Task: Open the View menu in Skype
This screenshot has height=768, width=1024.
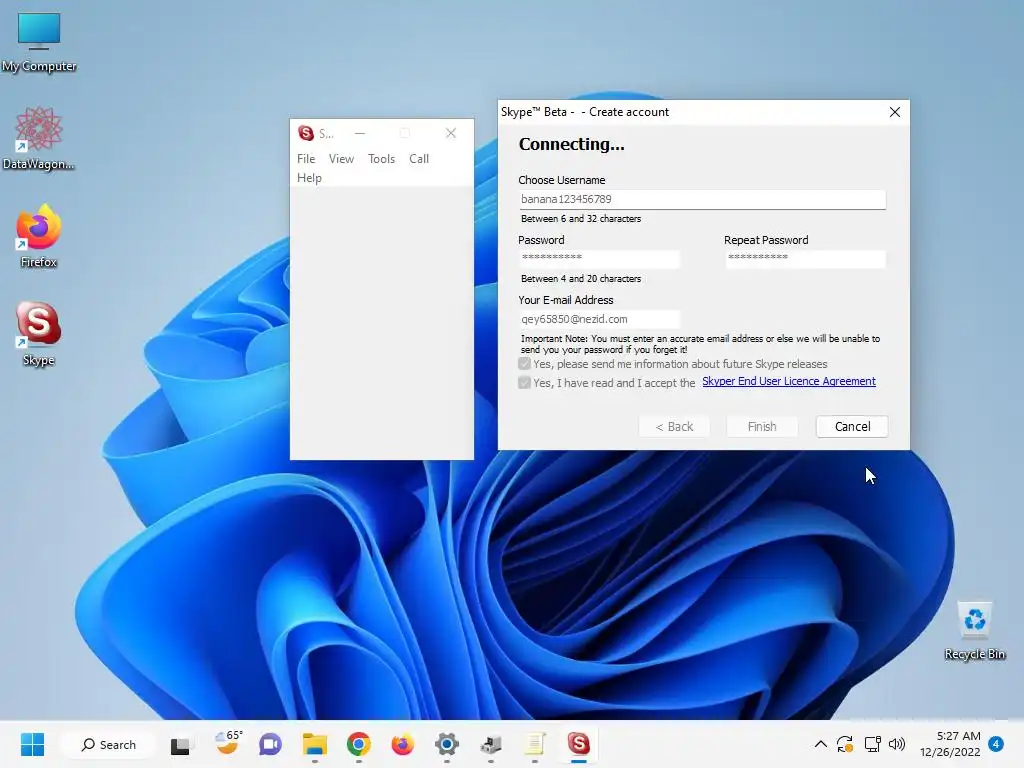Action: click(341, 159)
